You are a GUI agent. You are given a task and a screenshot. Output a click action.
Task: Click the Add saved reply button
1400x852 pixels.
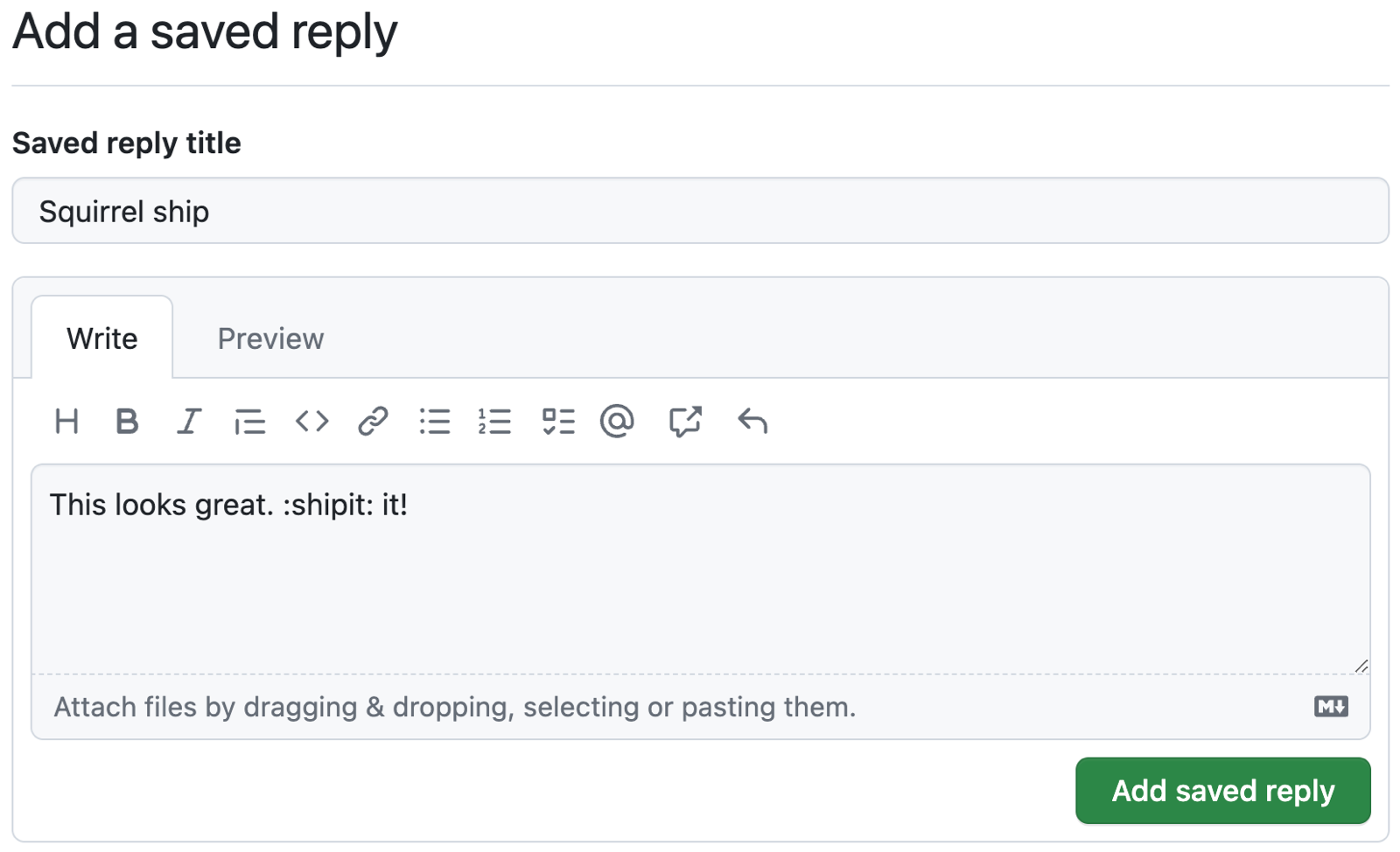coord(1222,790)
